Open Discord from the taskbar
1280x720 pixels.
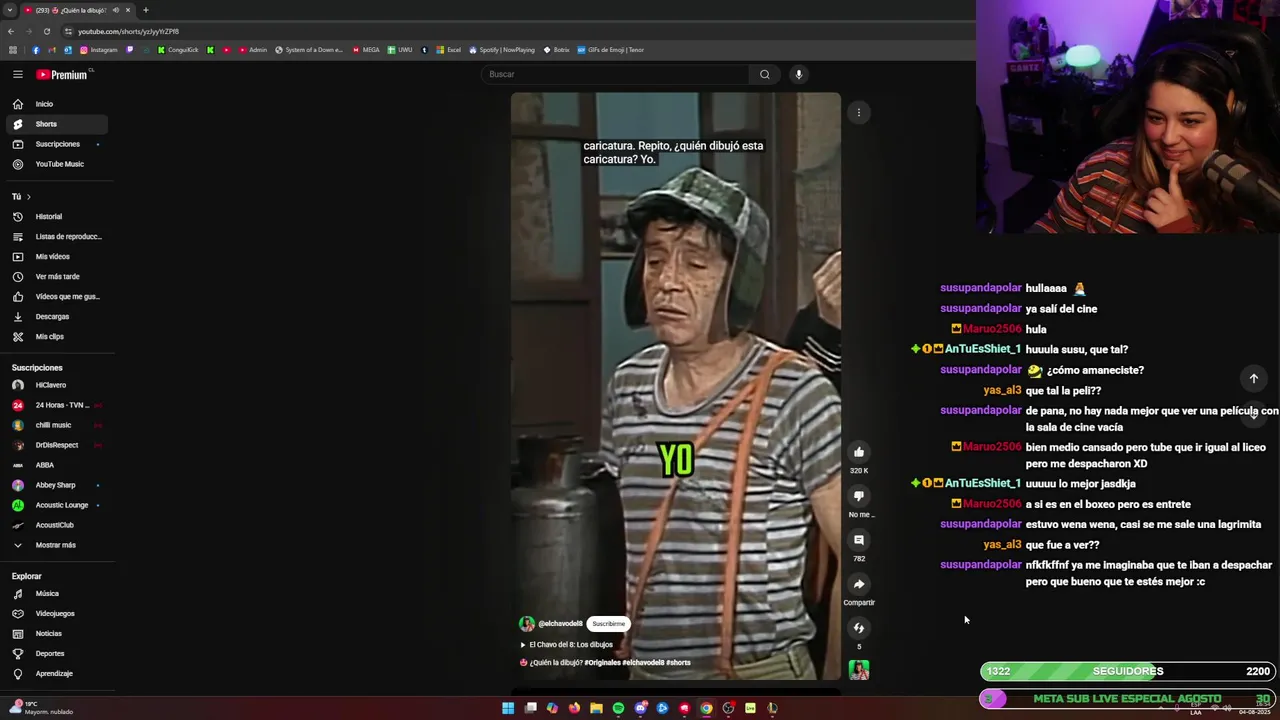point(640,708)
